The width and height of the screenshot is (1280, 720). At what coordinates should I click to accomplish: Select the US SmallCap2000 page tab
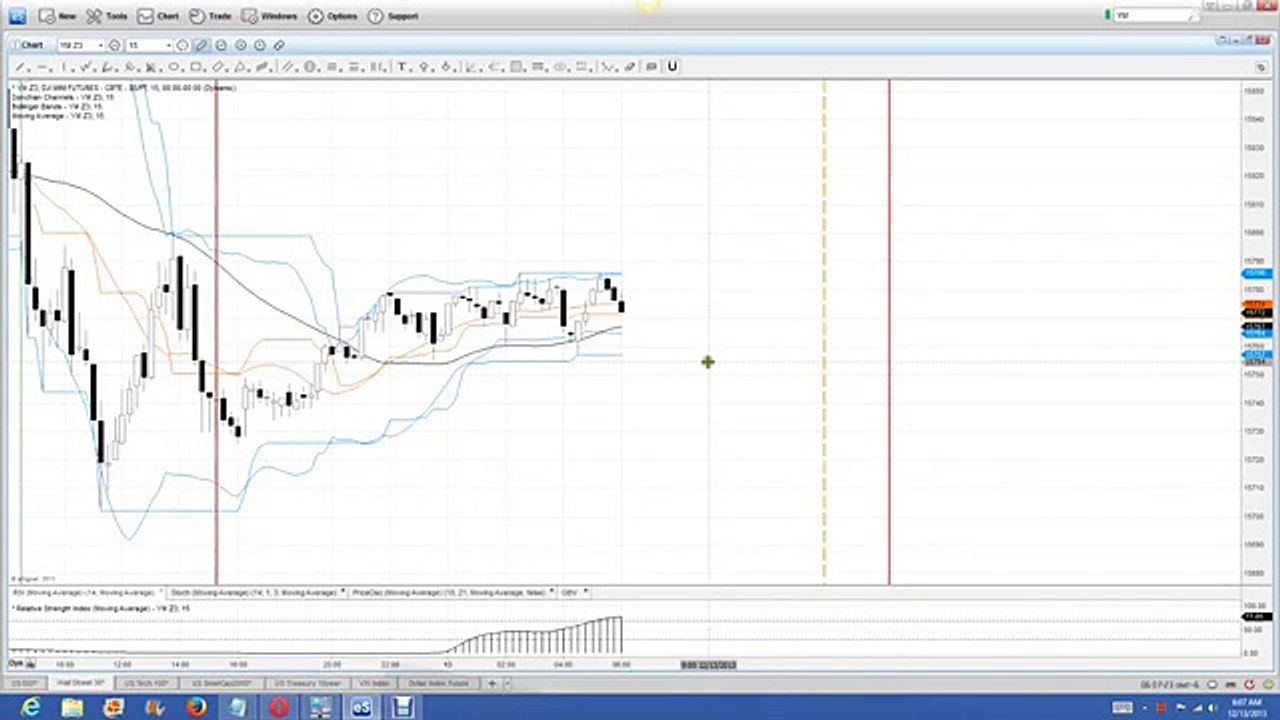pos(224,683)
